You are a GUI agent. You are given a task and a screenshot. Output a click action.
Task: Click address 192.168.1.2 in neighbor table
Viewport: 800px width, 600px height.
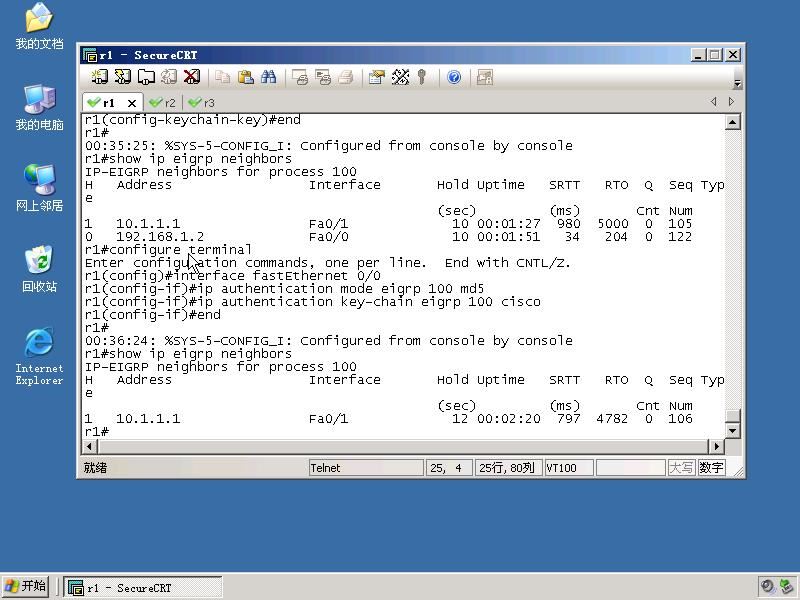(x=160, y=237)
